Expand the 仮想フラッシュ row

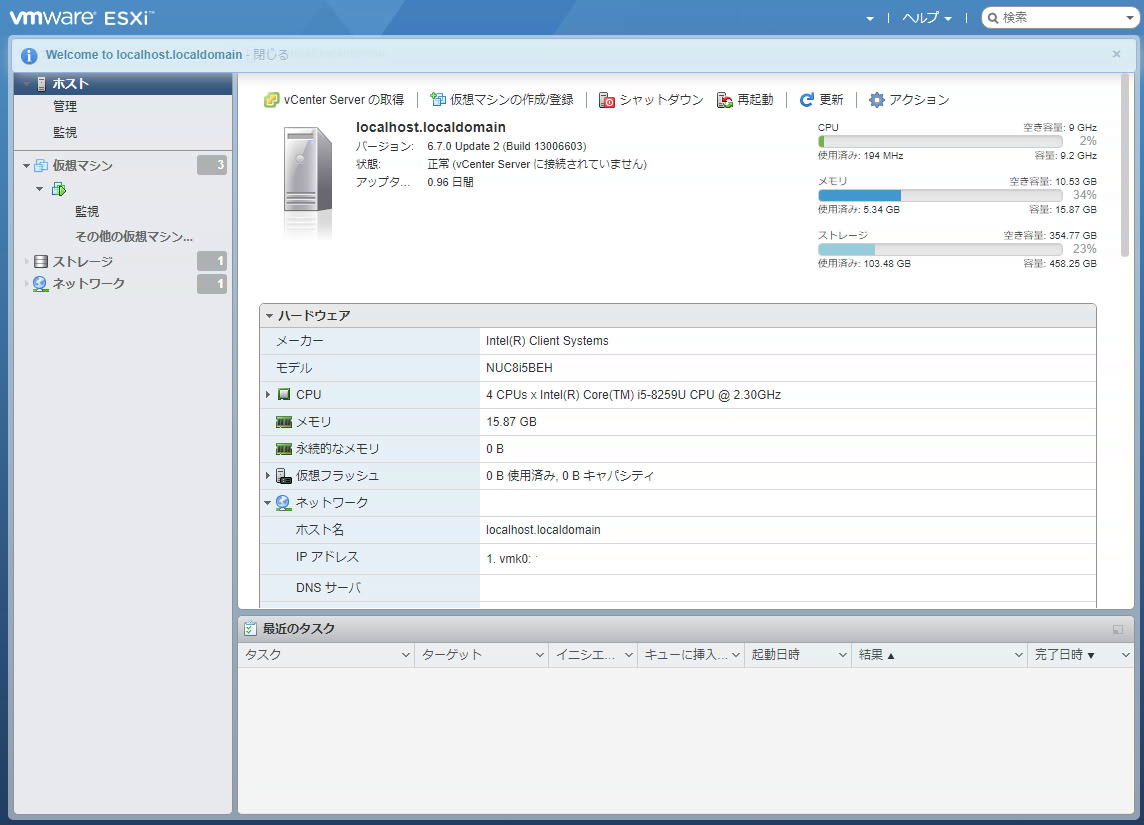point(268,476)
